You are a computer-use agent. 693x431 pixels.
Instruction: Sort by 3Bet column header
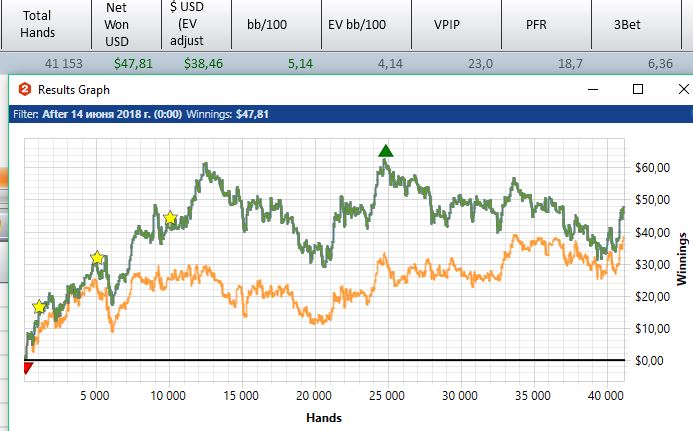coord(636,24)
